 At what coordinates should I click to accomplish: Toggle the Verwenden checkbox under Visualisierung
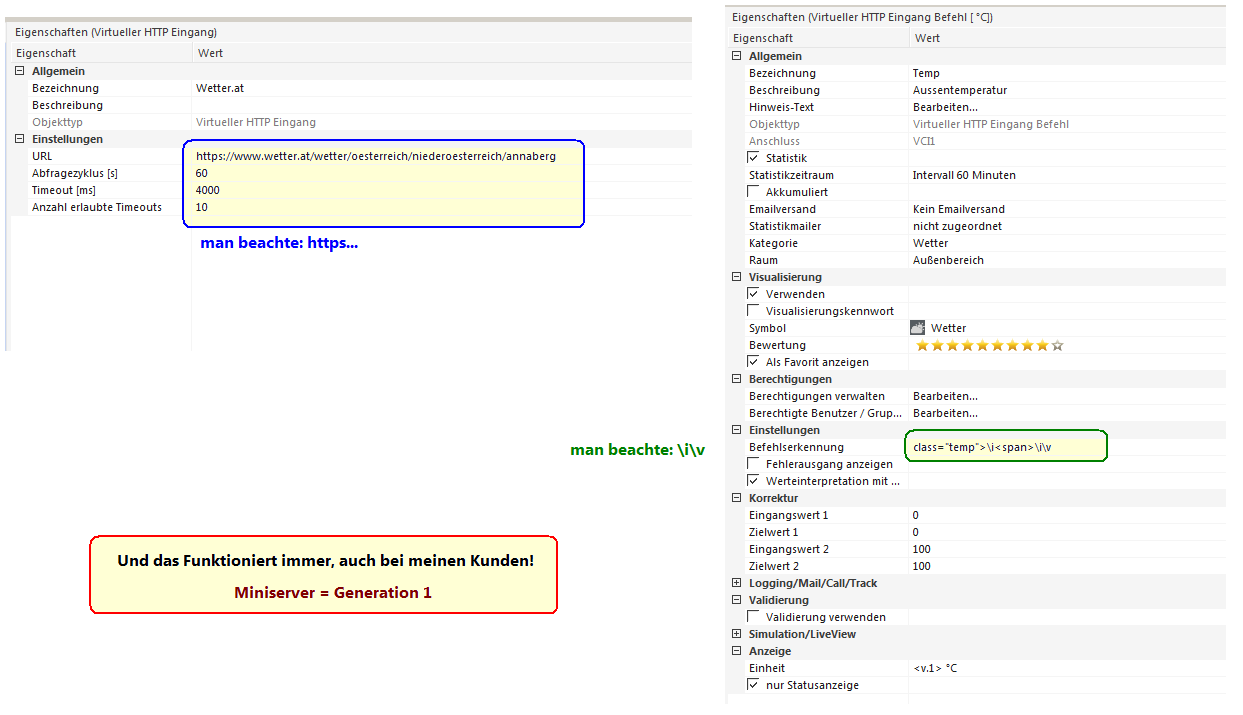754,294
